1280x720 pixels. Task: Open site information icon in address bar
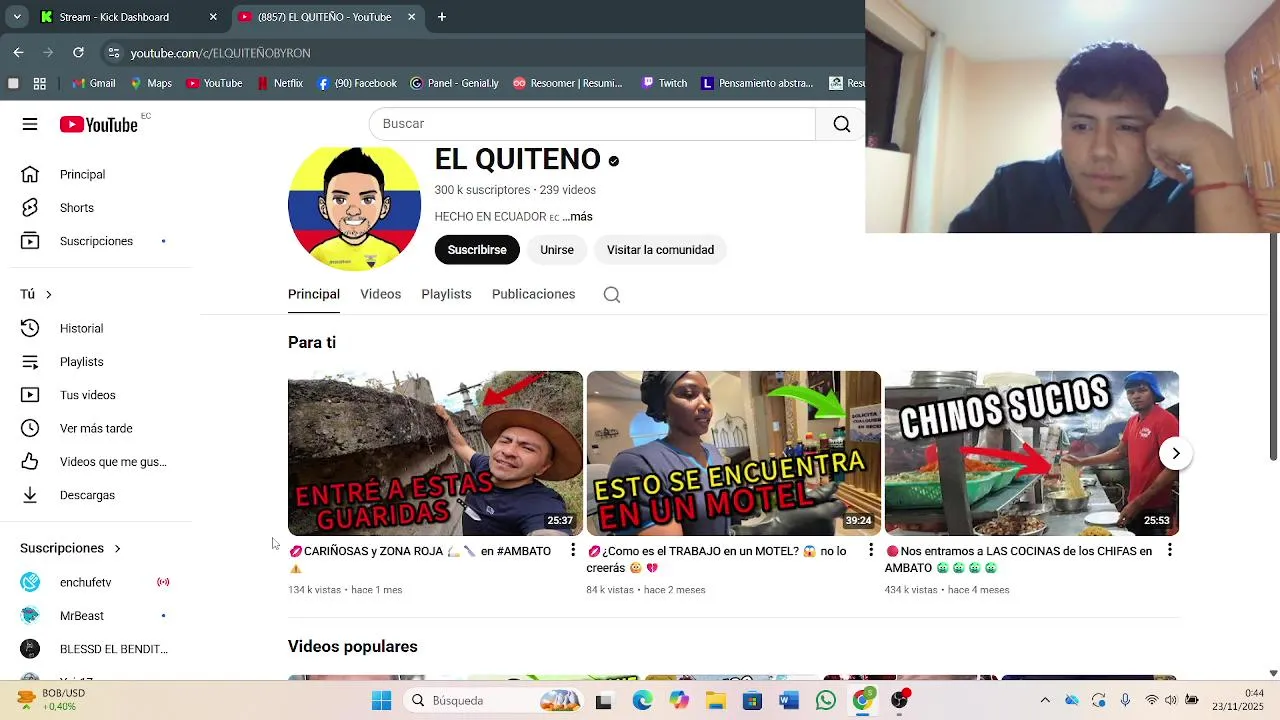tap(114, 52)
